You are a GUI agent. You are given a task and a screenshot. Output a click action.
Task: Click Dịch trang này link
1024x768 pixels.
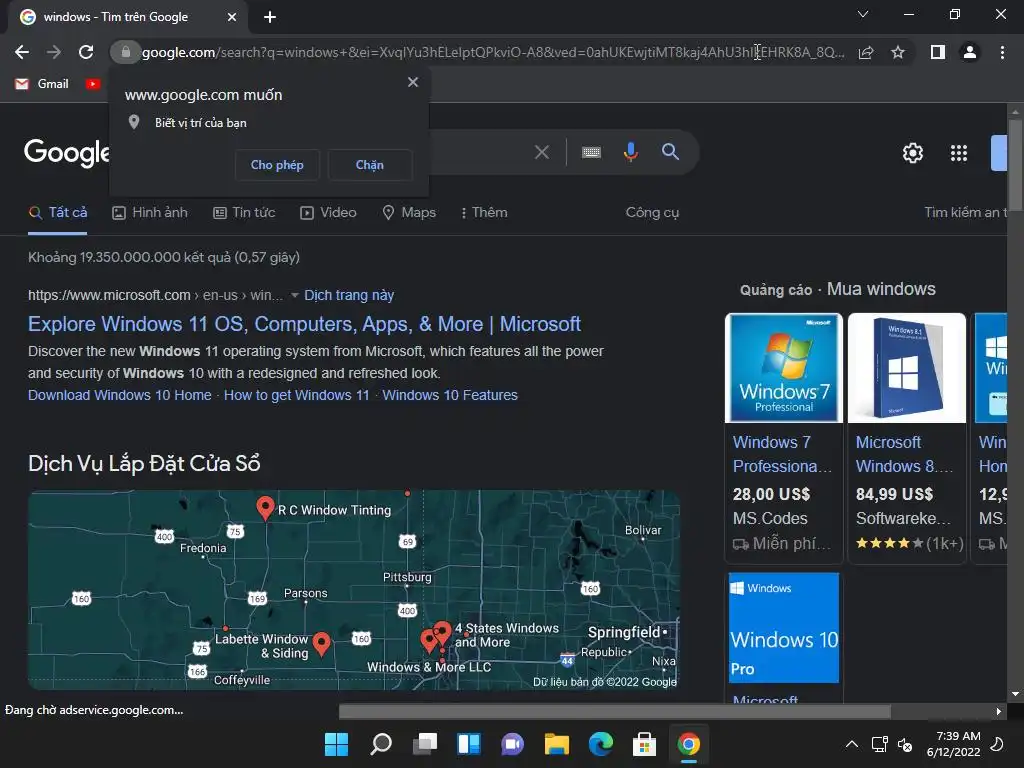tap(349, 295)
